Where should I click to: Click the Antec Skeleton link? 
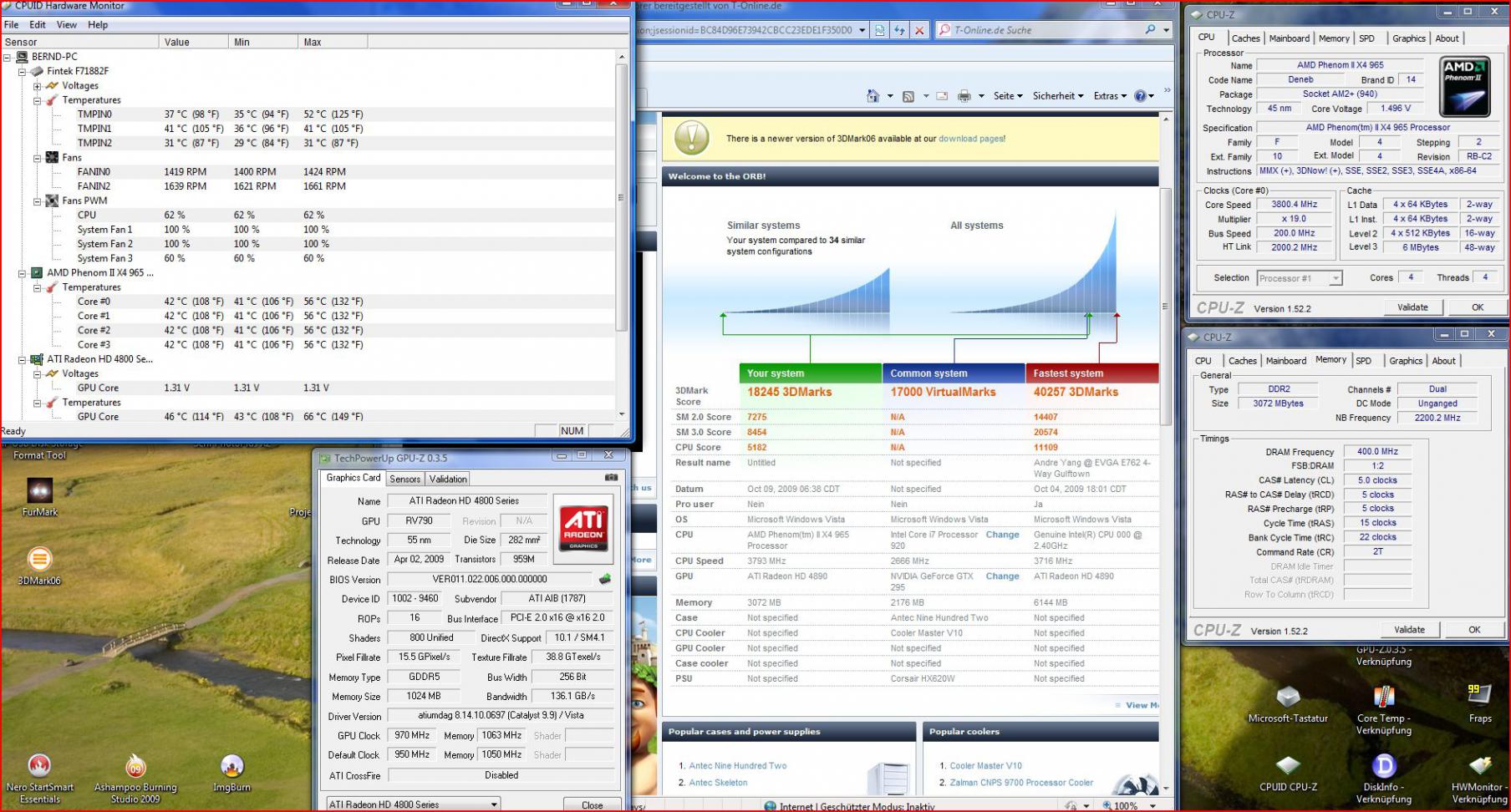[x=718, y=783]
